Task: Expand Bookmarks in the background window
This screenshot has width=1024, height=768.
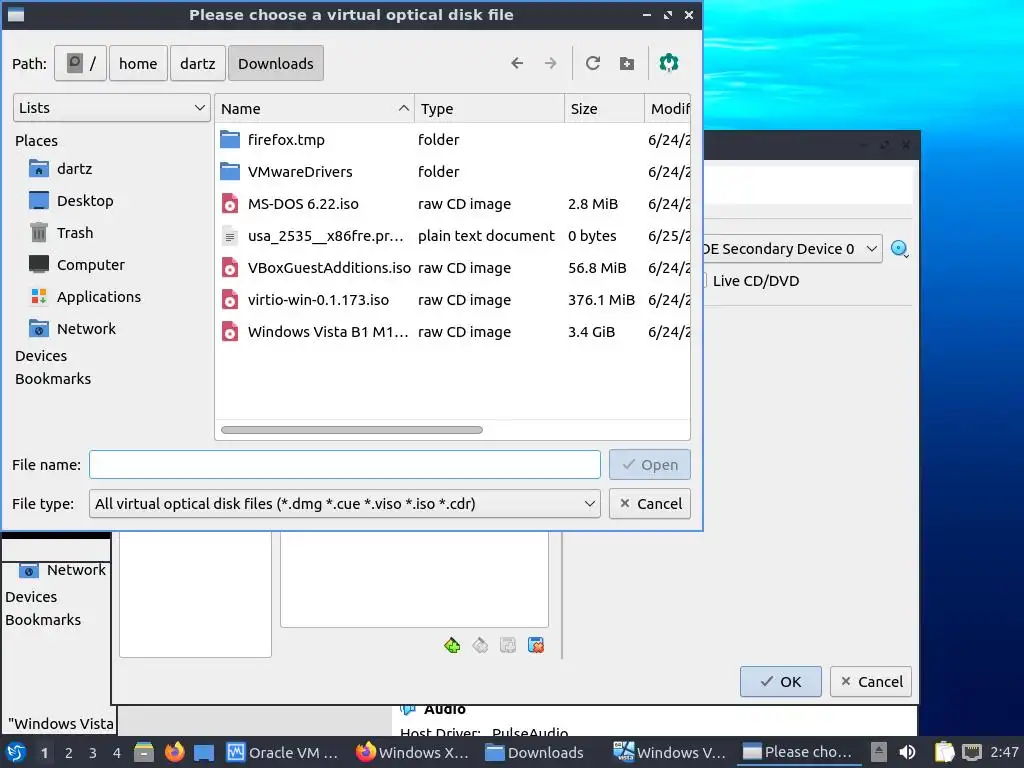Action: [43, 620]
